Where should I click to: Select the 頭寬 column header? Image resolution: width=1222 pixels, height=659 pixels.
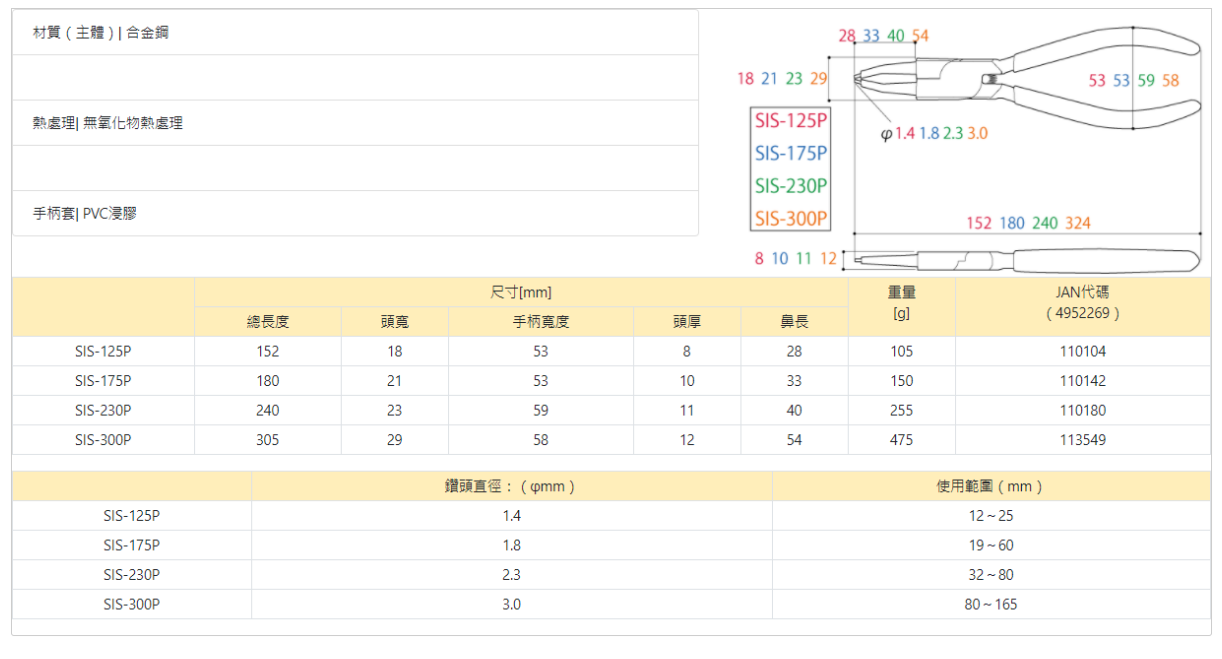tap(395, 322)
